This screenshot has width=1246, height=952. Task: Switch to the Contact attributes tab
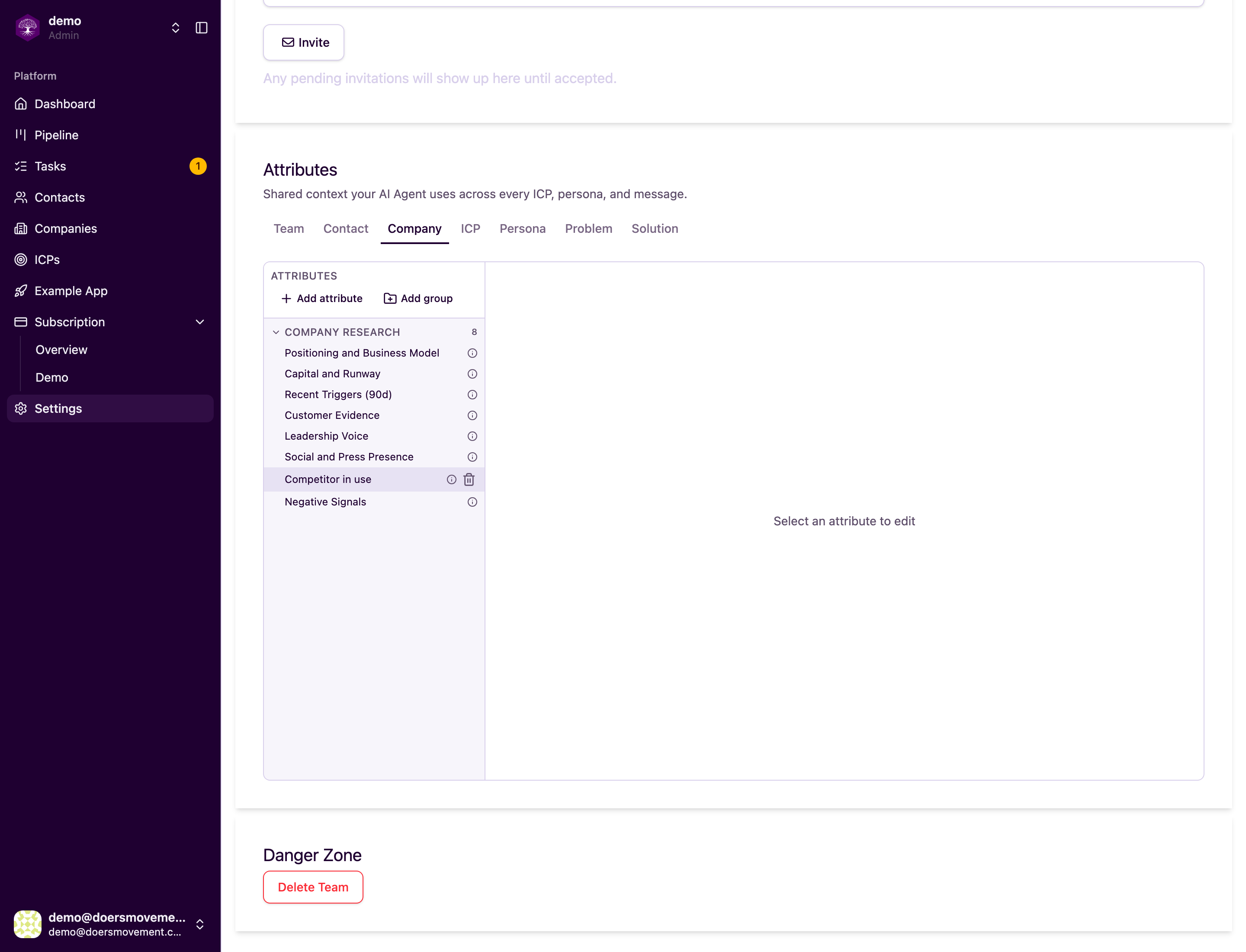[346, 228]
